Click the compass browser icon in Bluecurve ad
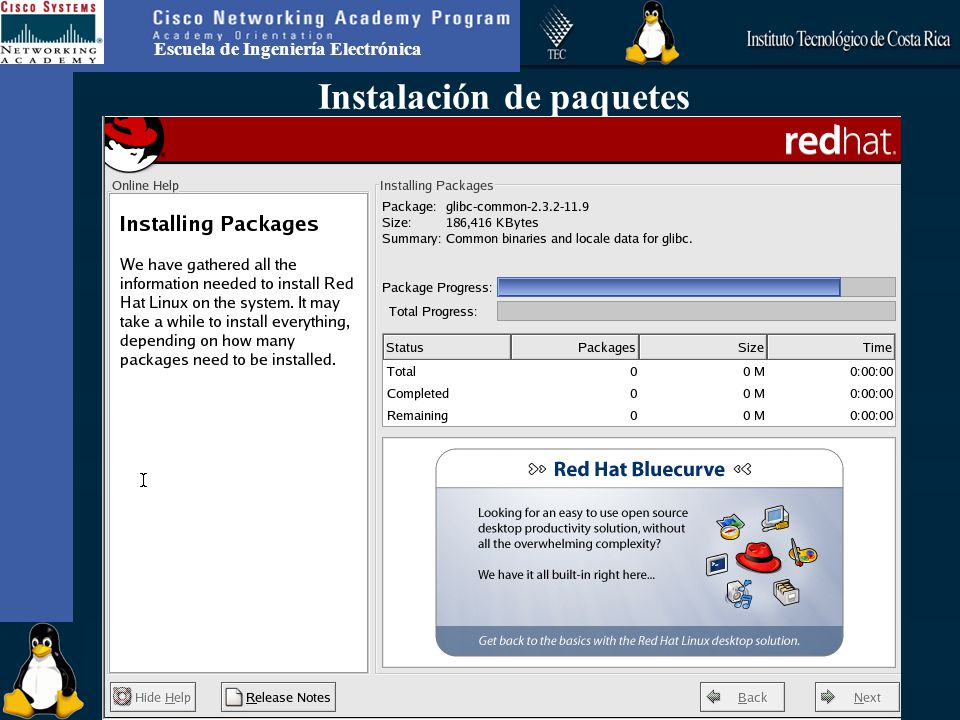 coord(730,527)
